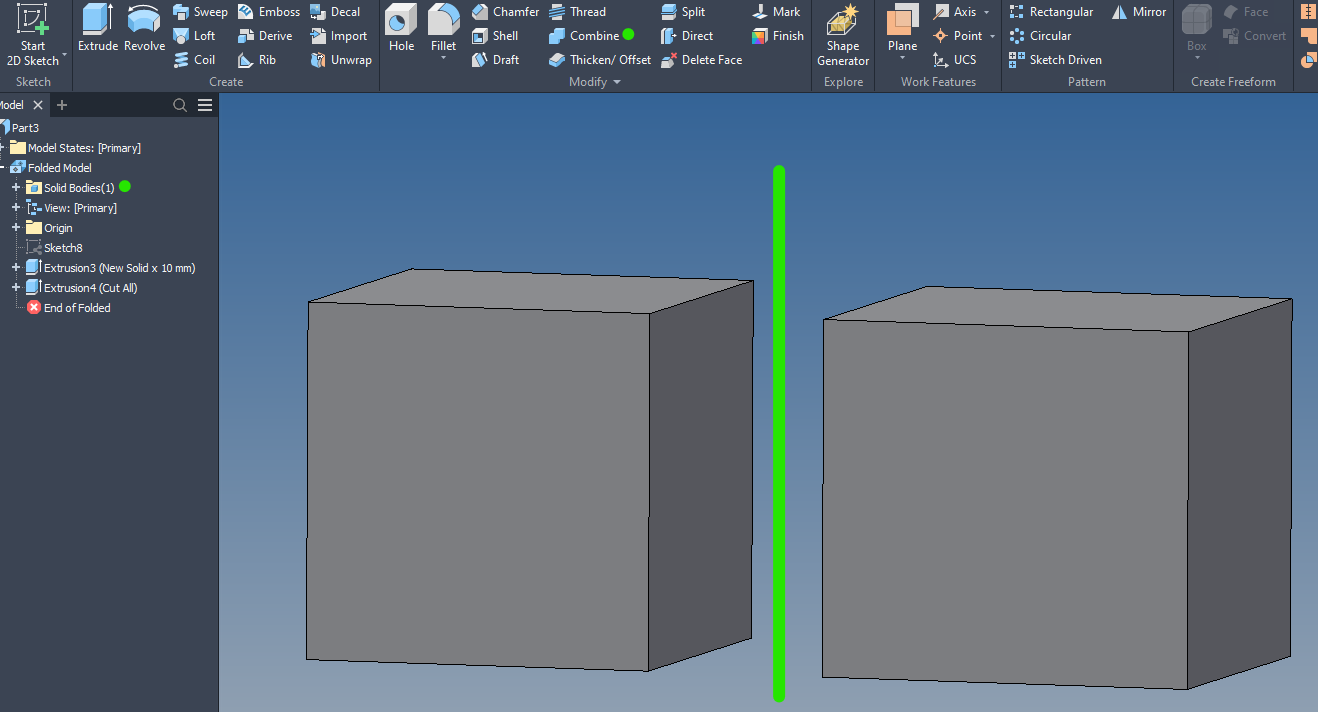Apply the Draft tool
Image resolution: width=1318 pixels, height=712 pixels.
pos(495,60)
